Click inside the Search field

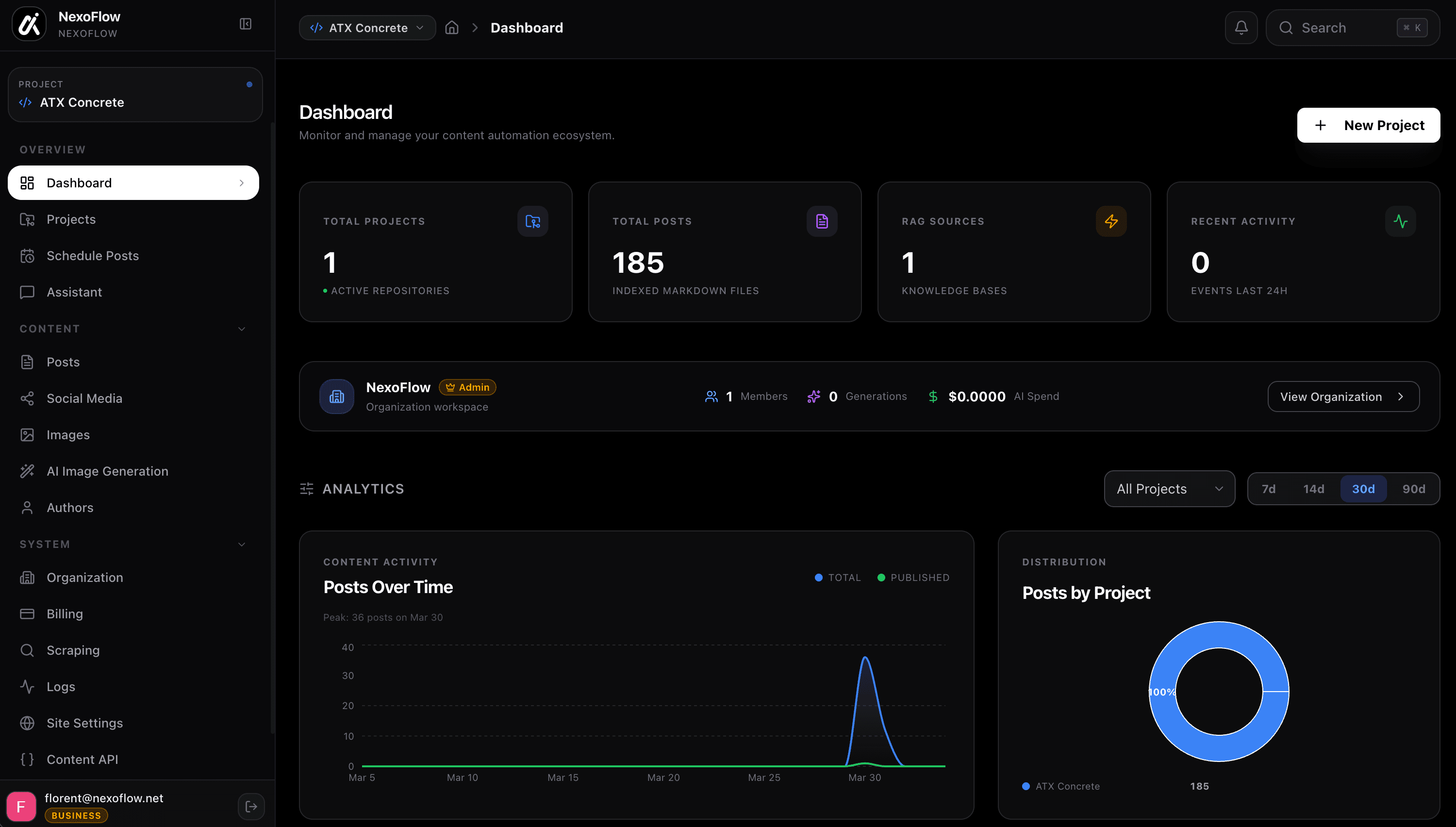pyautogui.click(x=1352, y=27)
